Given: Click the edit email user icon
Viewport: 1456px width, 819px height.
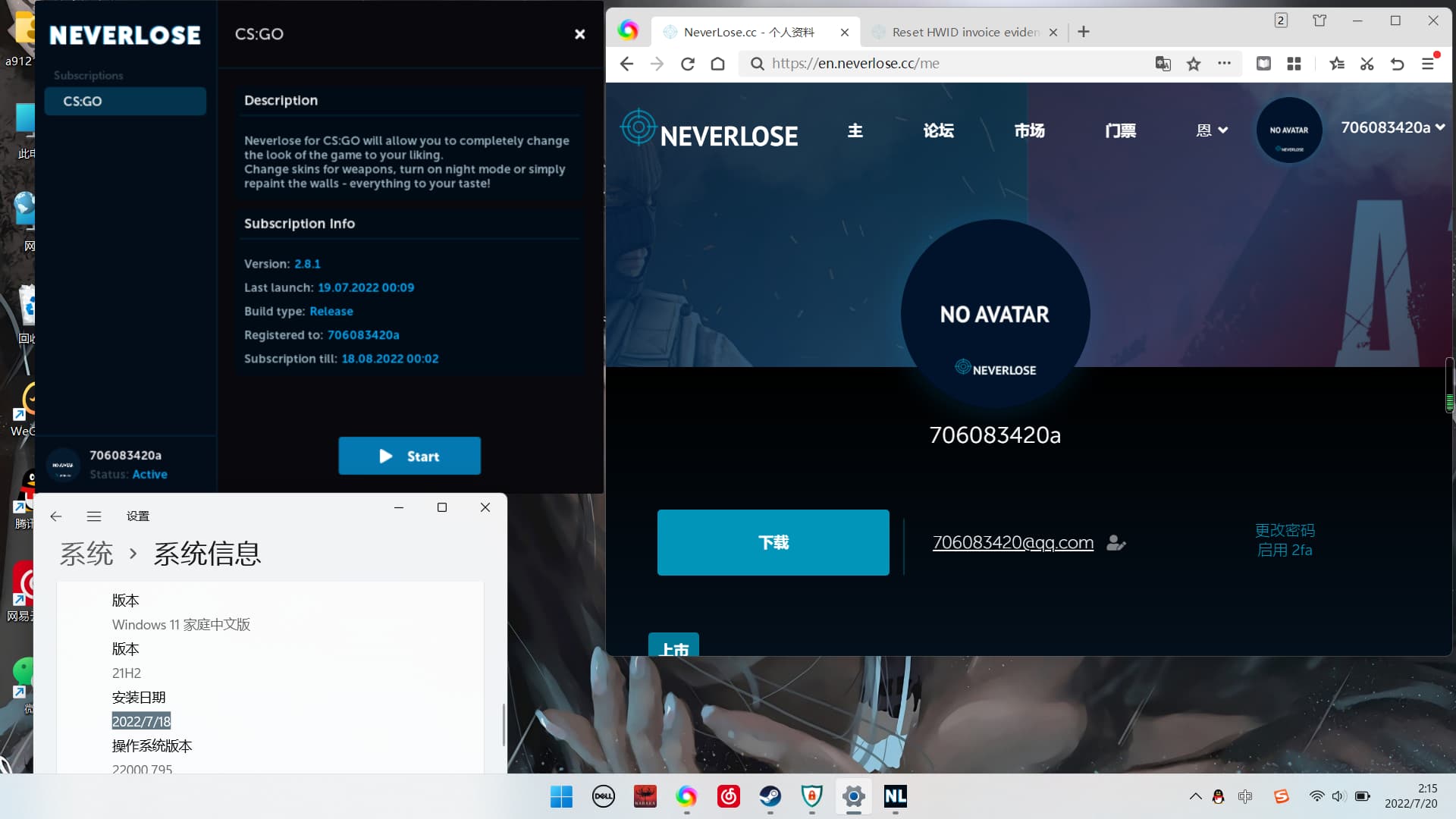Looking at the screenshot, I should (x=1116, y=543).
